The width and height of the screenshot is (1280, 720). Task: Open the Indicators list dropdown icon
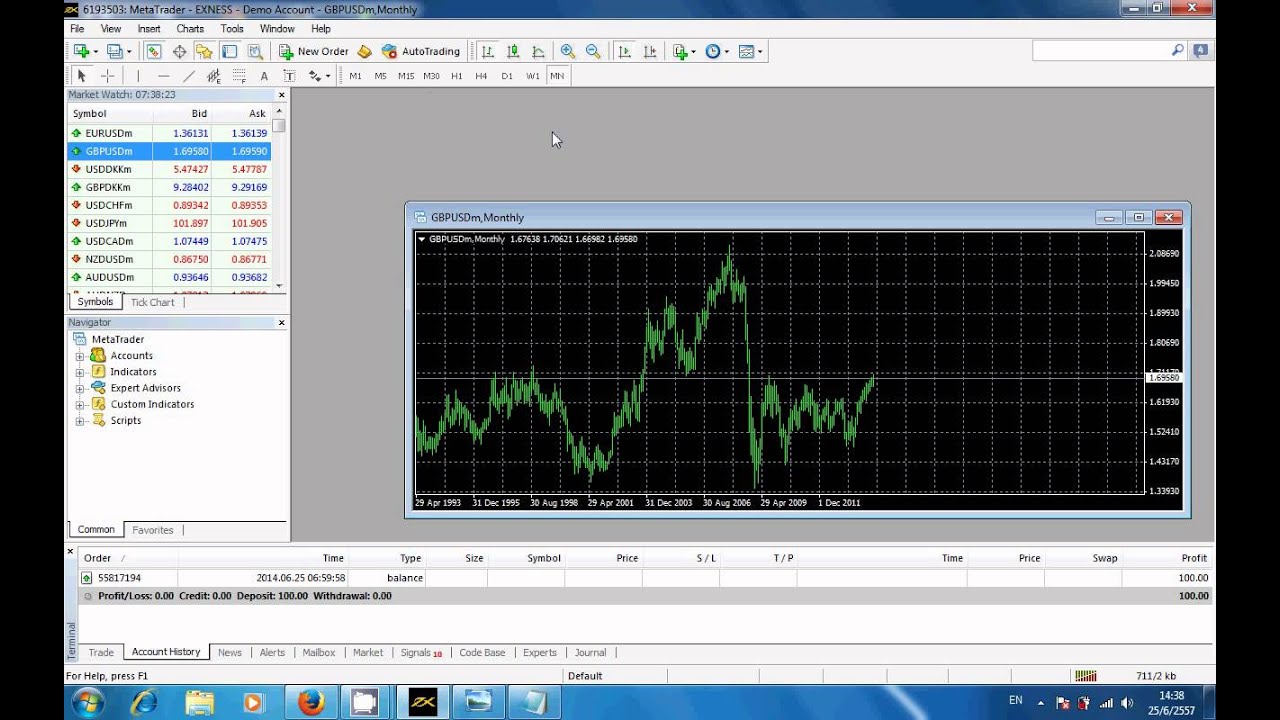click(x=684, y=51)
